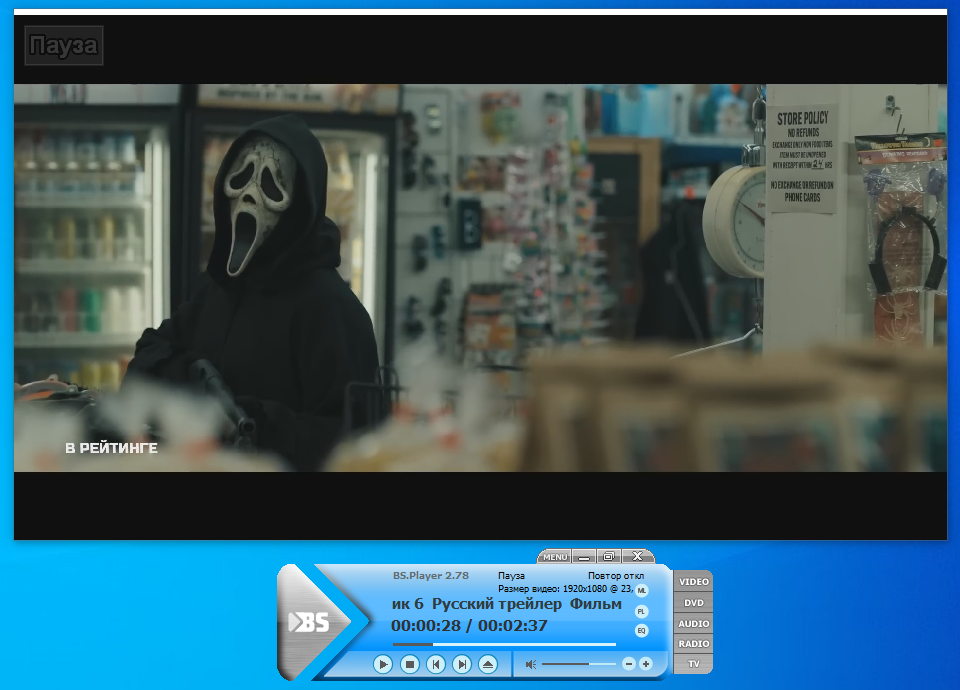Image resolution: width=960 pixels, height=690 pixels.
Task: Click the scrolling title "Русский трейлер"
Action: click(497, 604)
